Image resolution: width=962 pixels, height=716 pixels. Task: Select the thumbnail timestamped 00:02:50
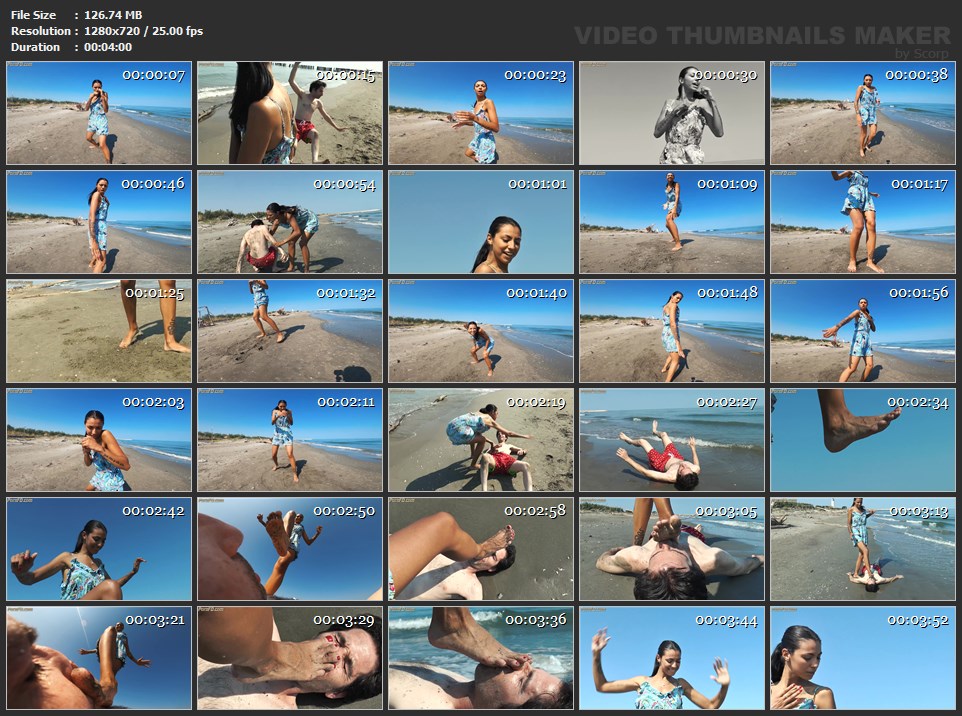[x=290, y=549]
